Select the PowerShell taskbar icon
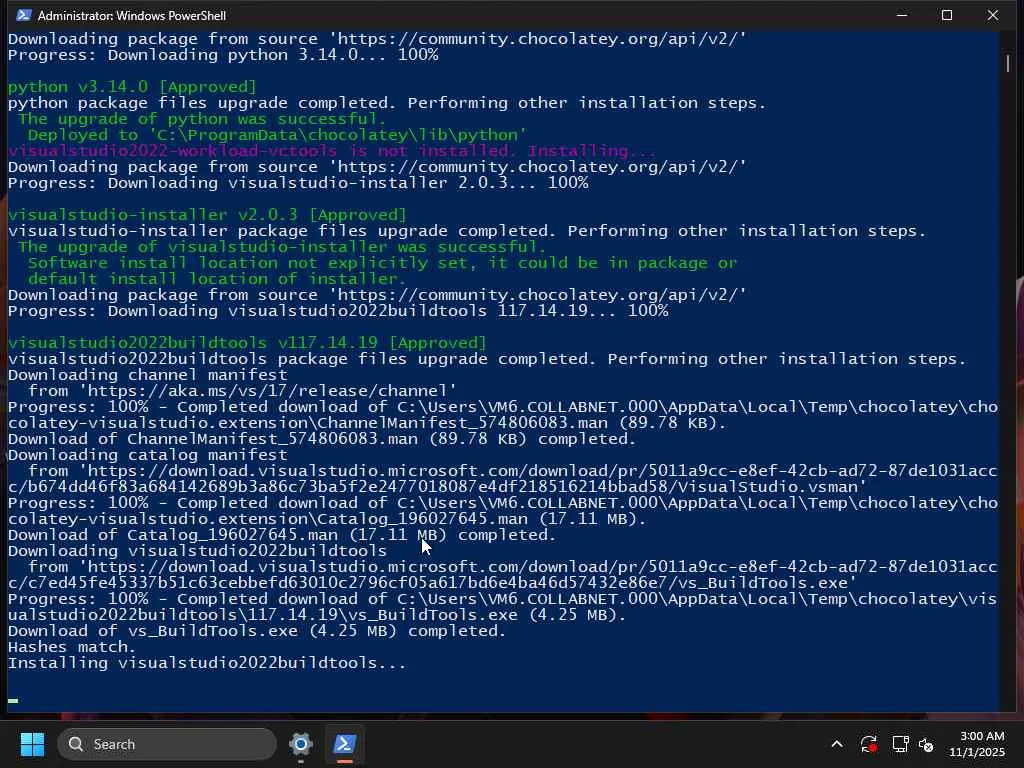Screen dimensions: 1024x768 [x=344, y=744]
